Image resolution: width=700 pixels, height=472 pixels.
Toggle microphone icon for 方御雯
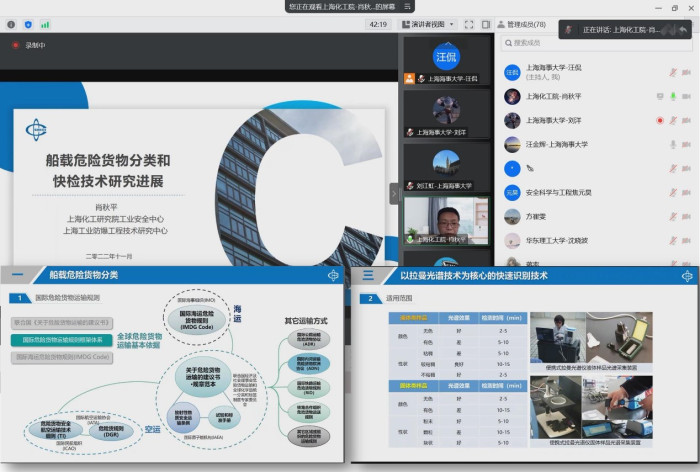673,217
